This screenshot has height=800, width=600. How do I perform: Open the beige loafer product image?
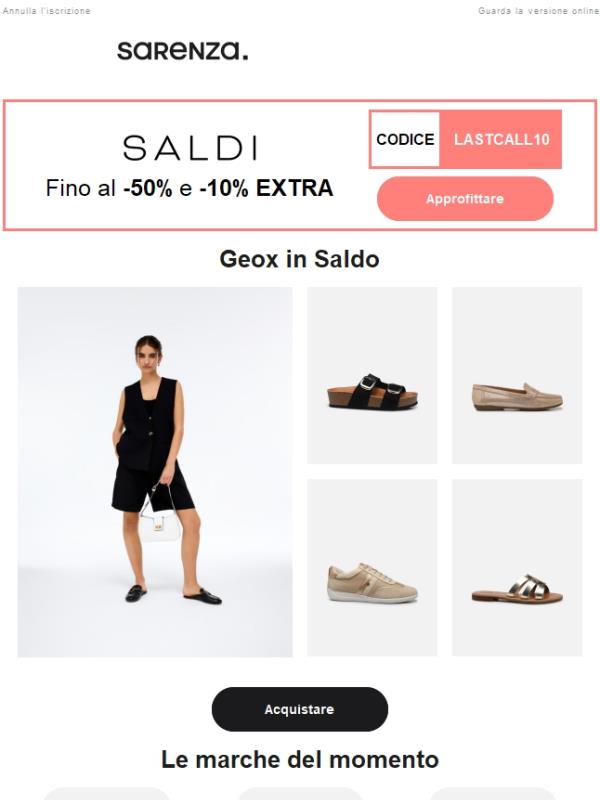[517, 376]
